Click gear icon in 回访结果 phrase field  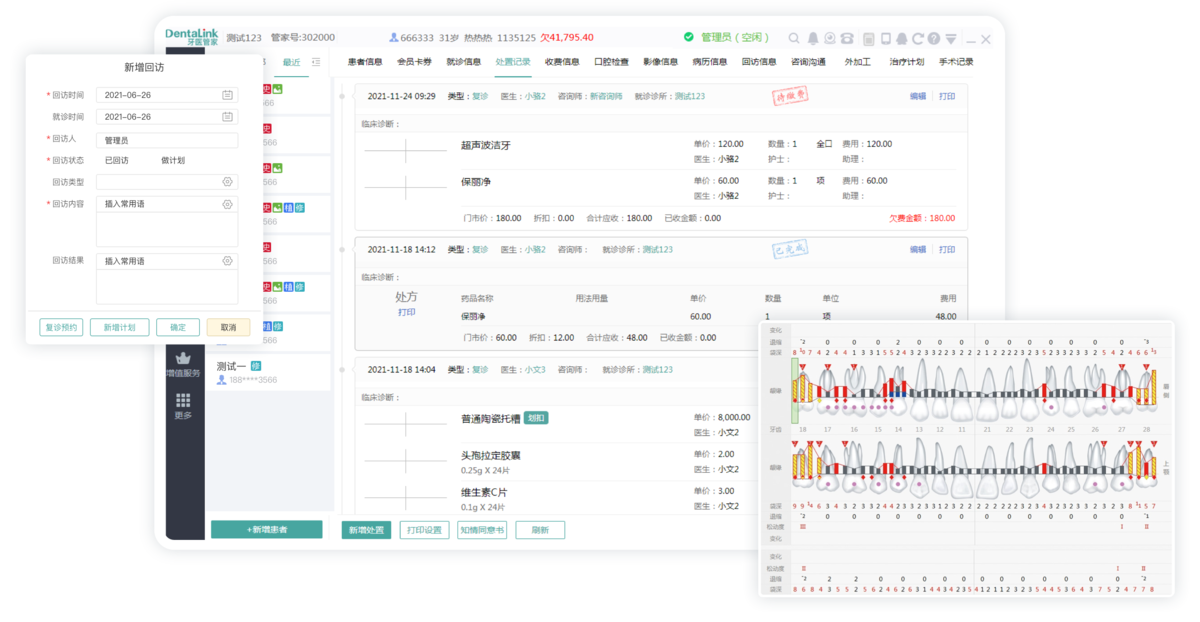click(227, 261)
